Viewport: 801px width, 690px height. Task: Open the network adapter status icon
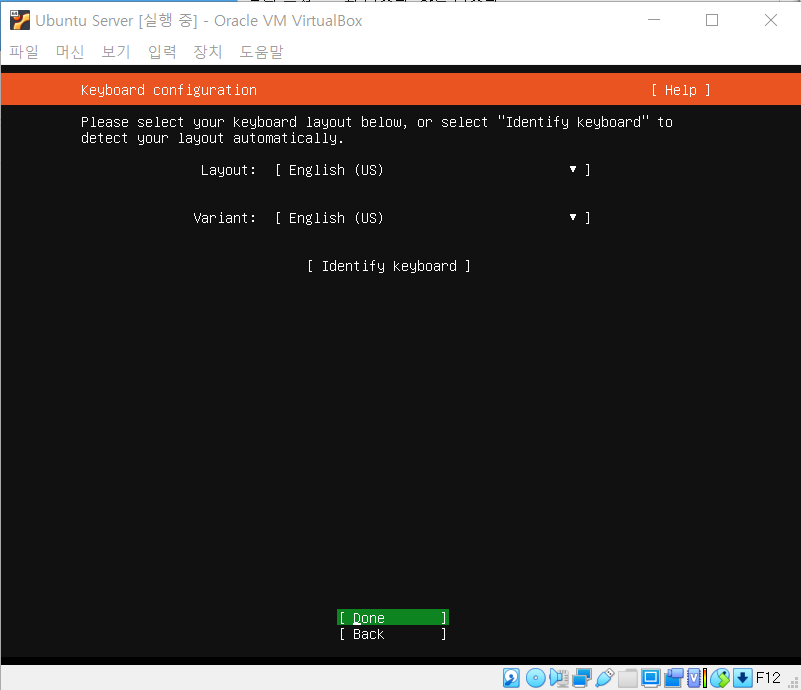[x=582, y=678]
